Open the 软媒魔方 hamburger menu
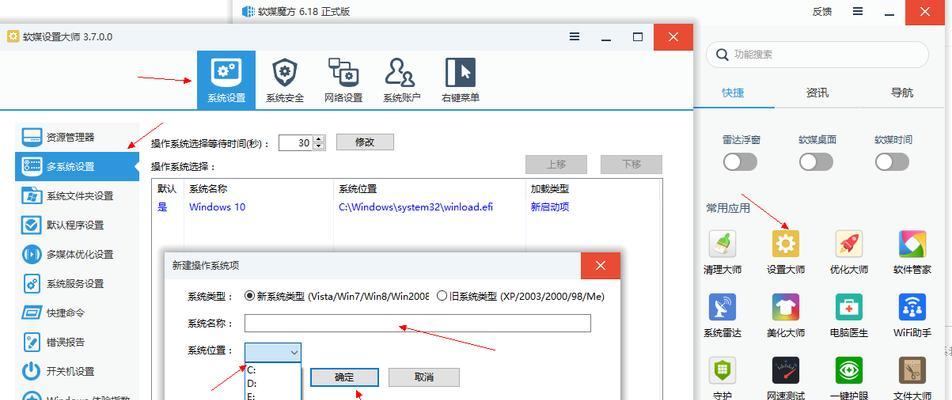This screenshot has width=952, height=400. tap(858, 11)
